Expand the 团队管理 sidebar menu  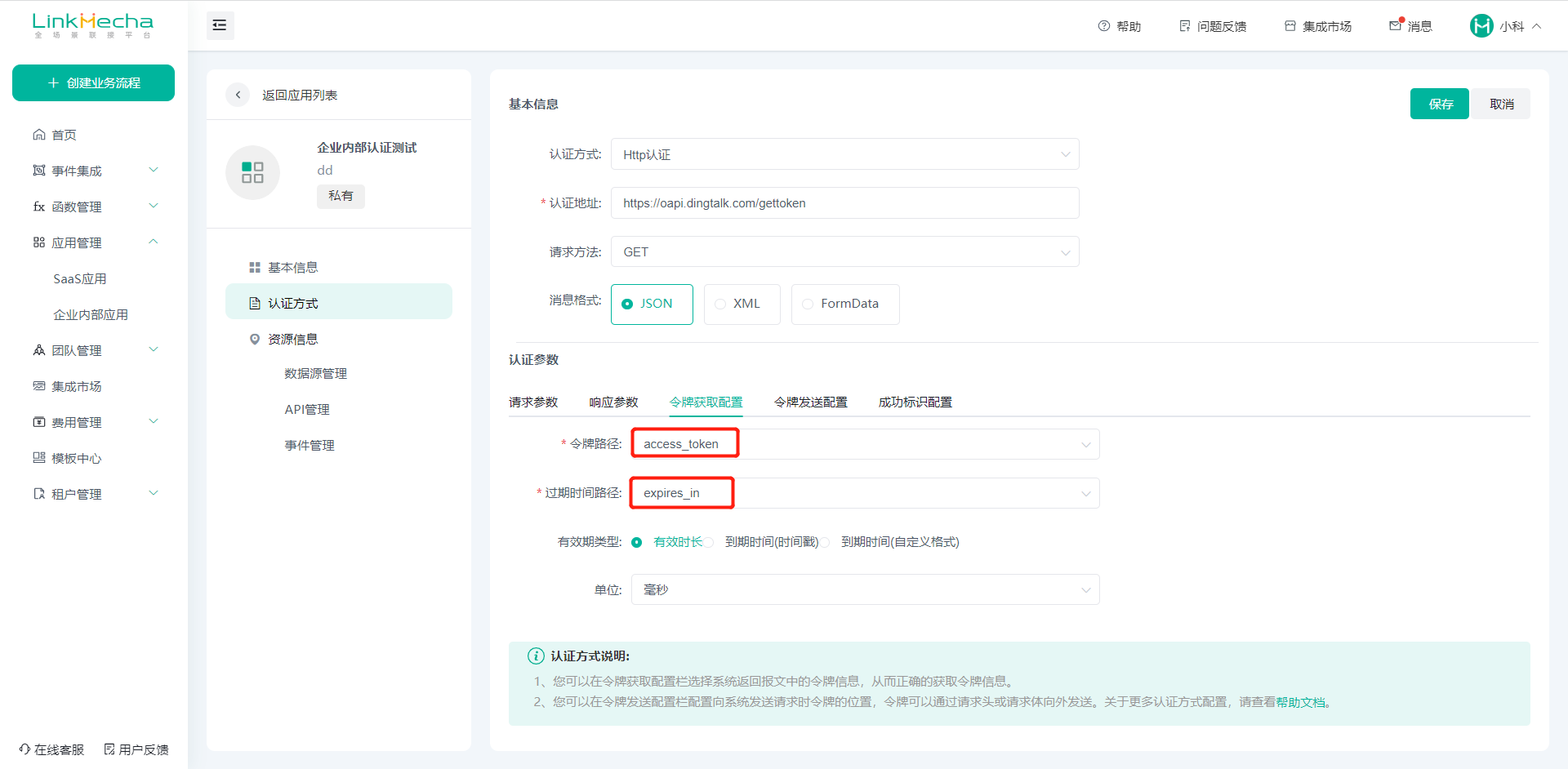[154, 349]
